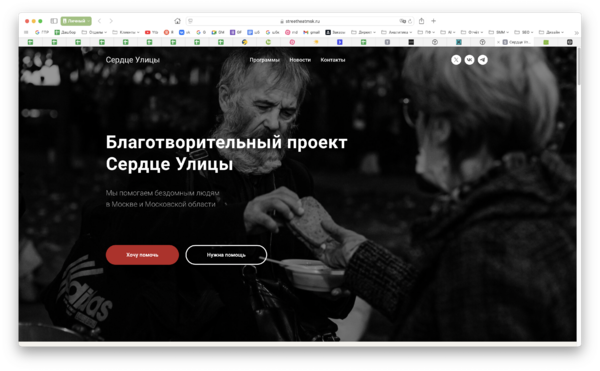Expand the Отзывы bookmarks folder

pyautogui.click(x=94, y=33)
